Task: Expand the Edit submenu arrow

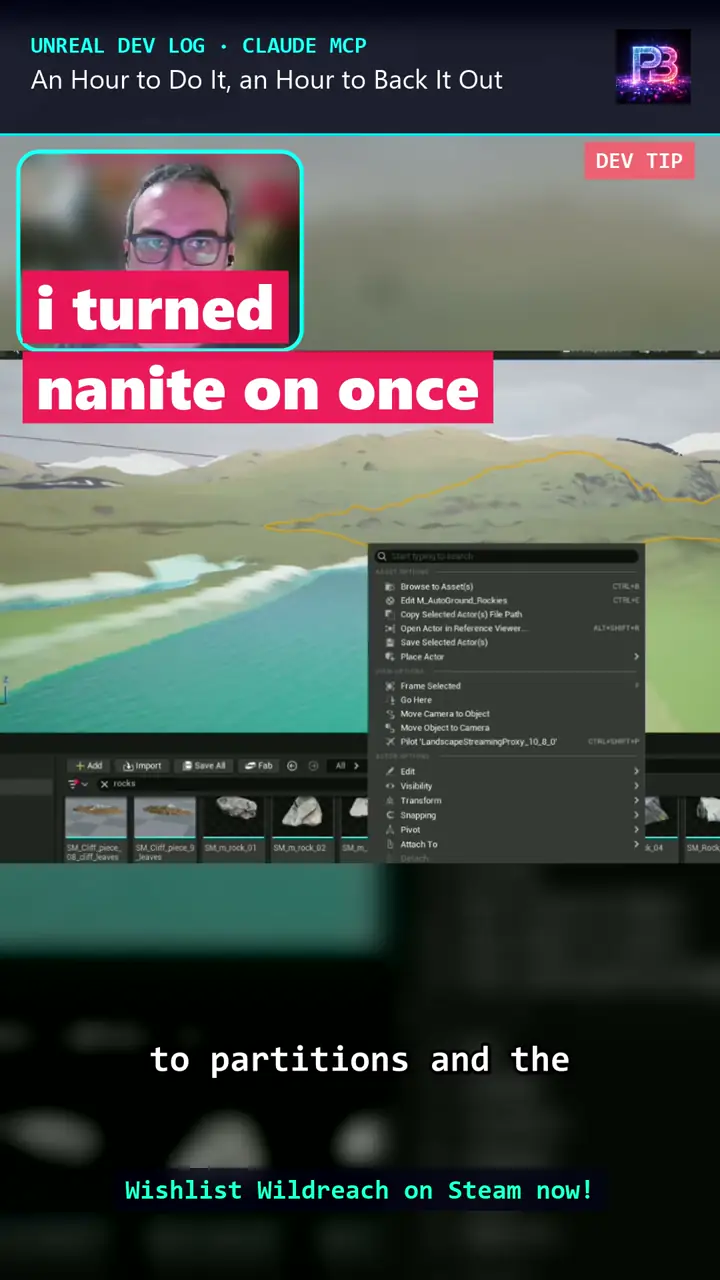Action: 636,772
